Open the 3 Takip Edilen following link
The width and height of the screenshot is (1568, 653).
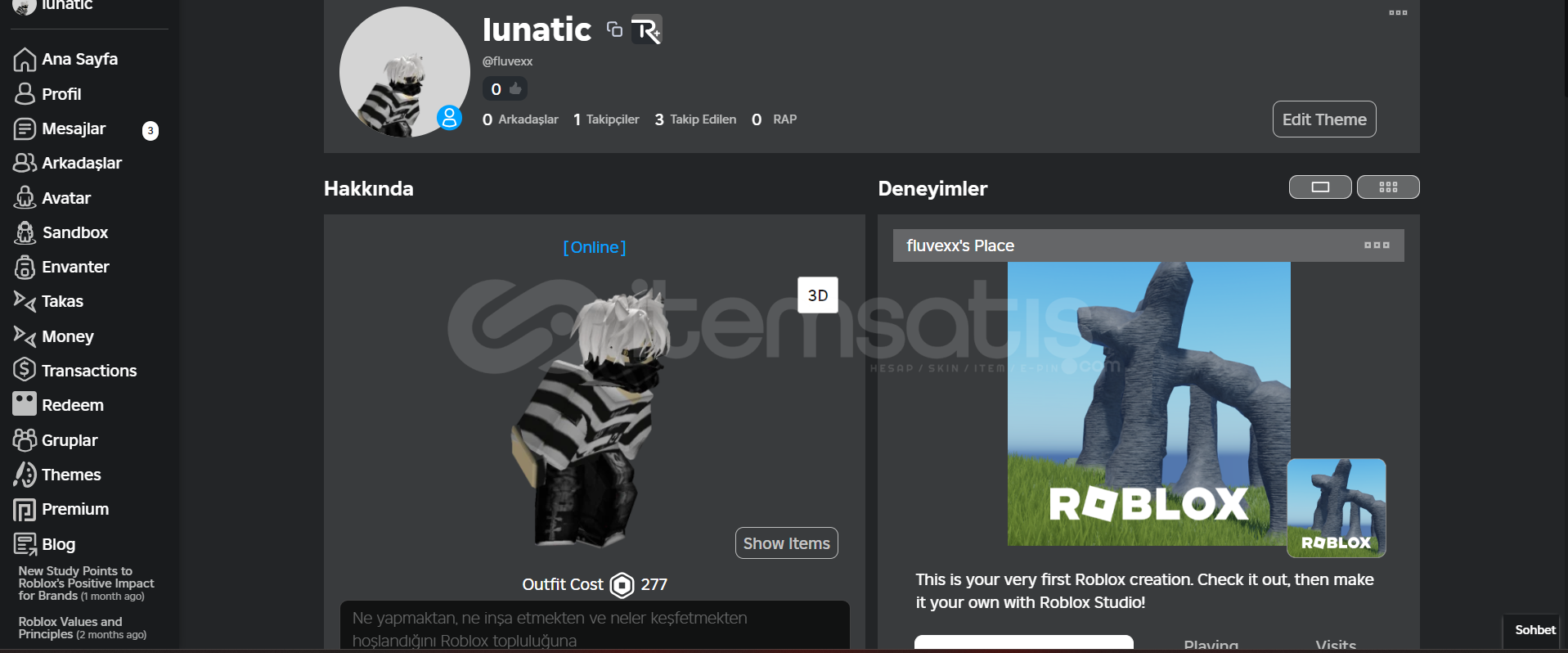pos(695,119)
